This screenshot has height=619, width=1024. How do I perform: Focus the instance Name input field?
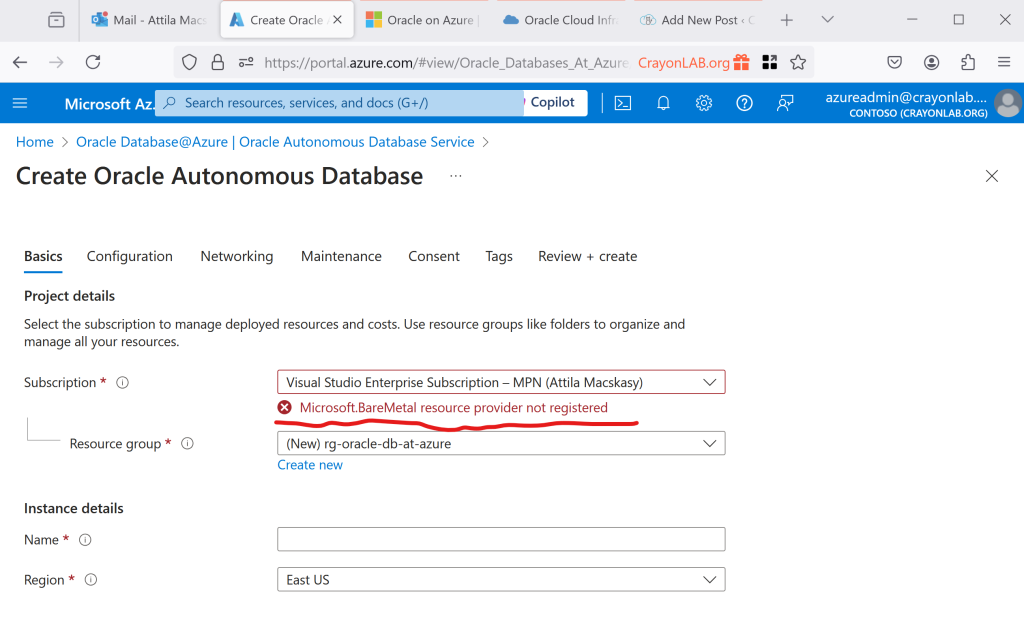[500, 540]
